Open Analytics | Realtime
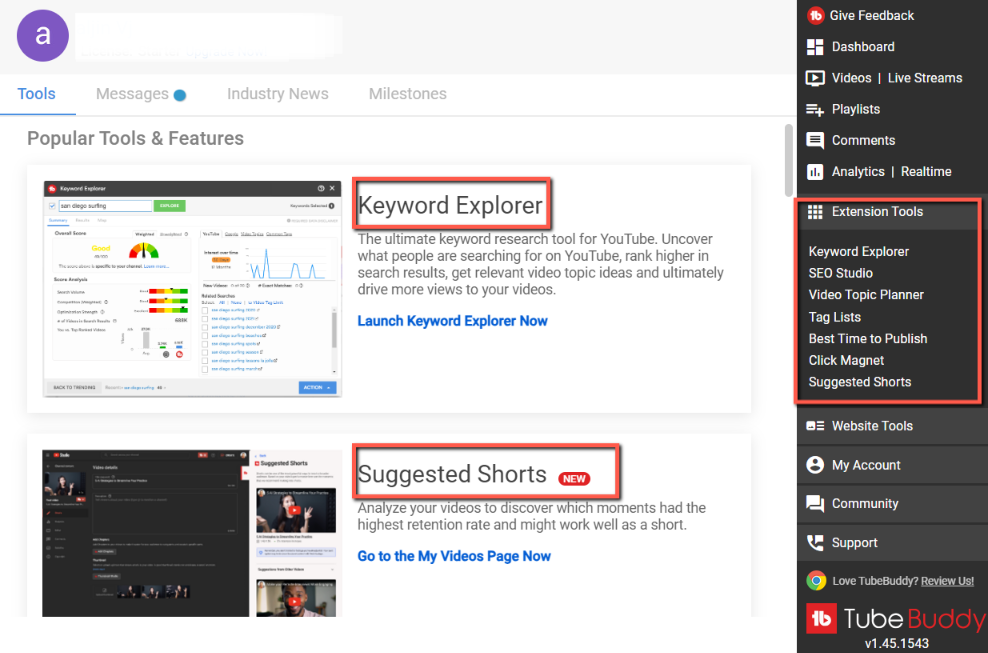The width and height of the screenshot is (988, 653). (892, 171)
